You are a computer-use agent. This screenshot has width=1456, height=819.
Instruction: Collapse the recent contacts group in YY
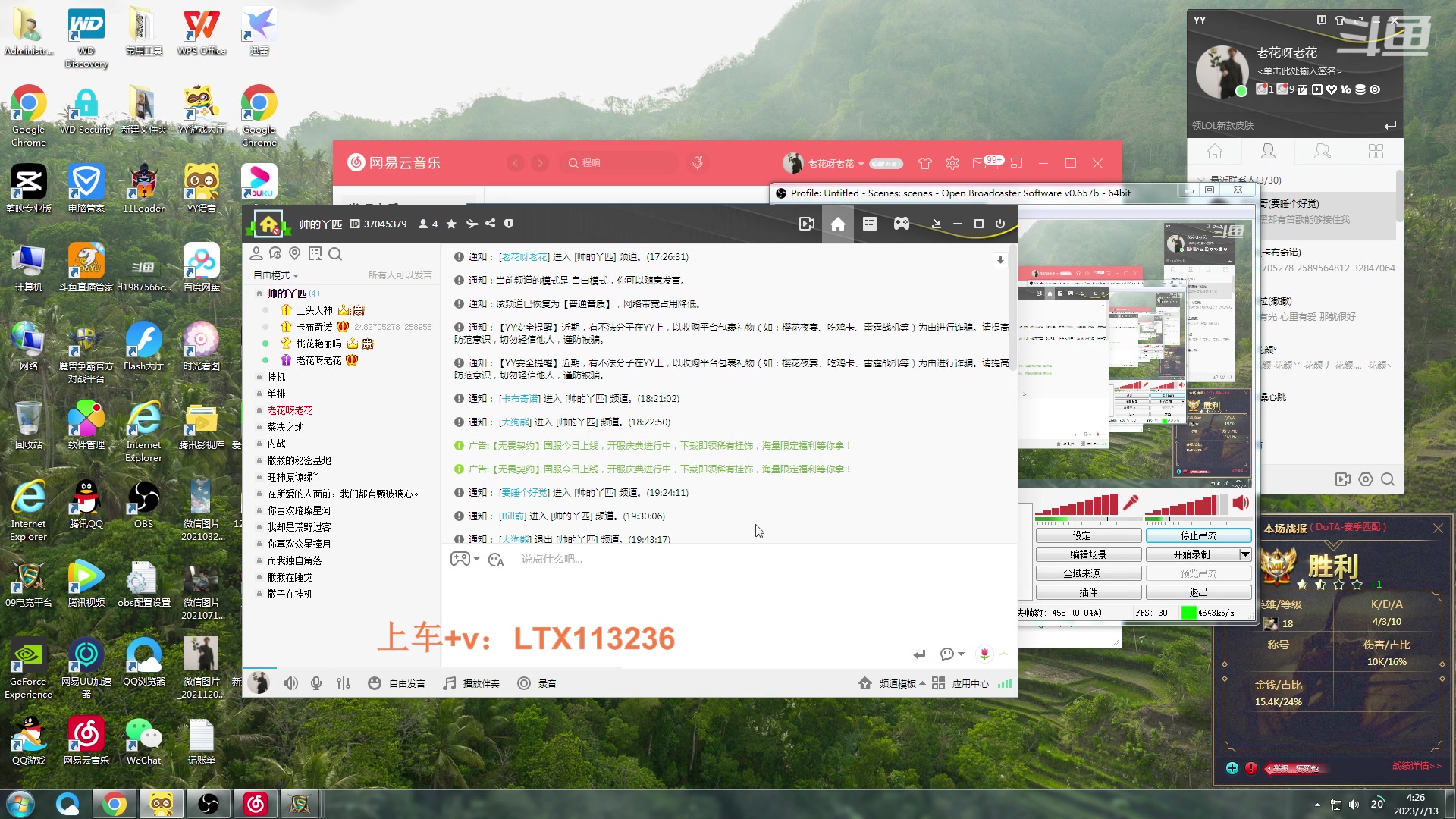[x=1200, y=180]
